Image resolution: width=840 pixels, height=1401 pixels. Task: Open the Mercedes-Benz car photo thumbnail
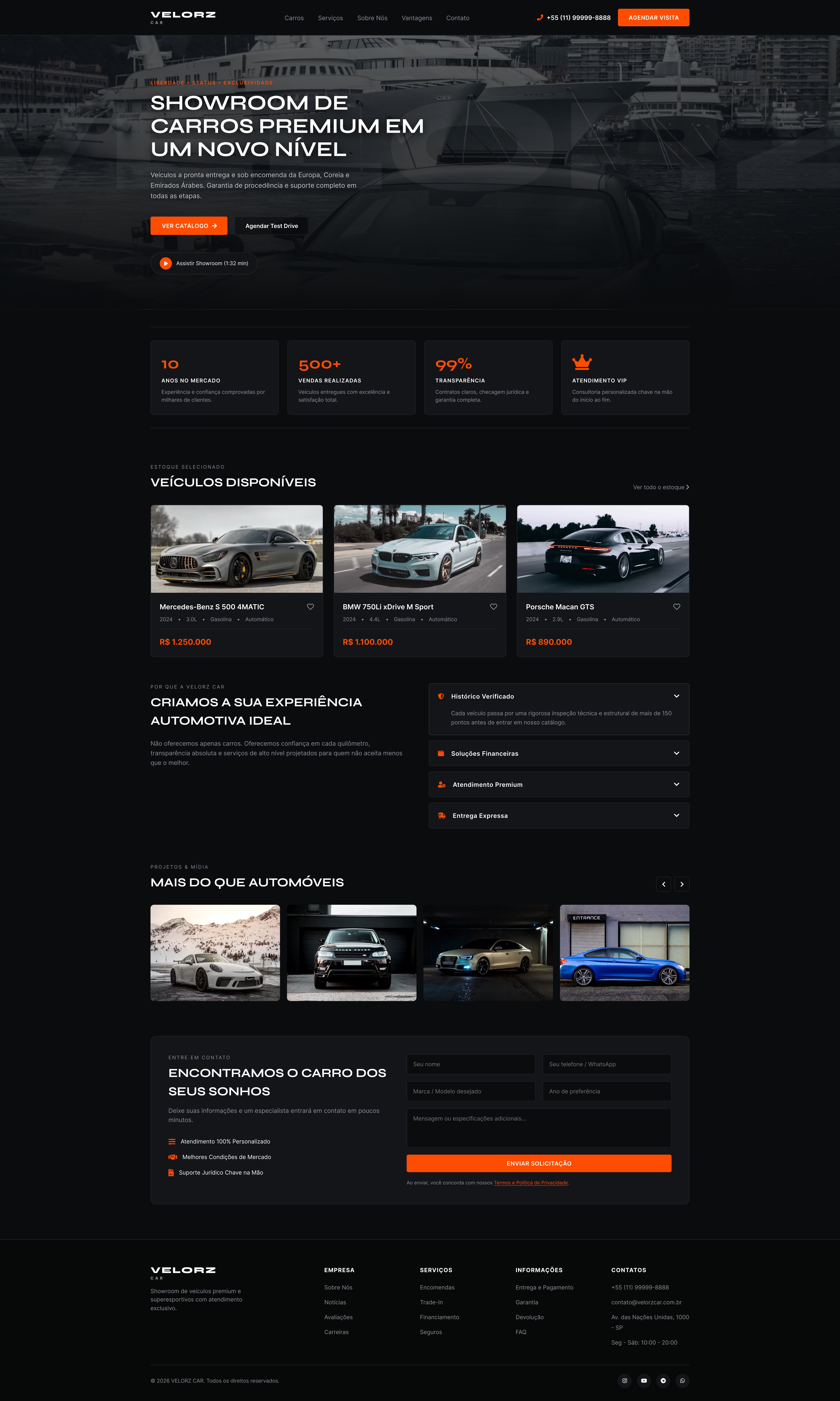coord(237,549)
